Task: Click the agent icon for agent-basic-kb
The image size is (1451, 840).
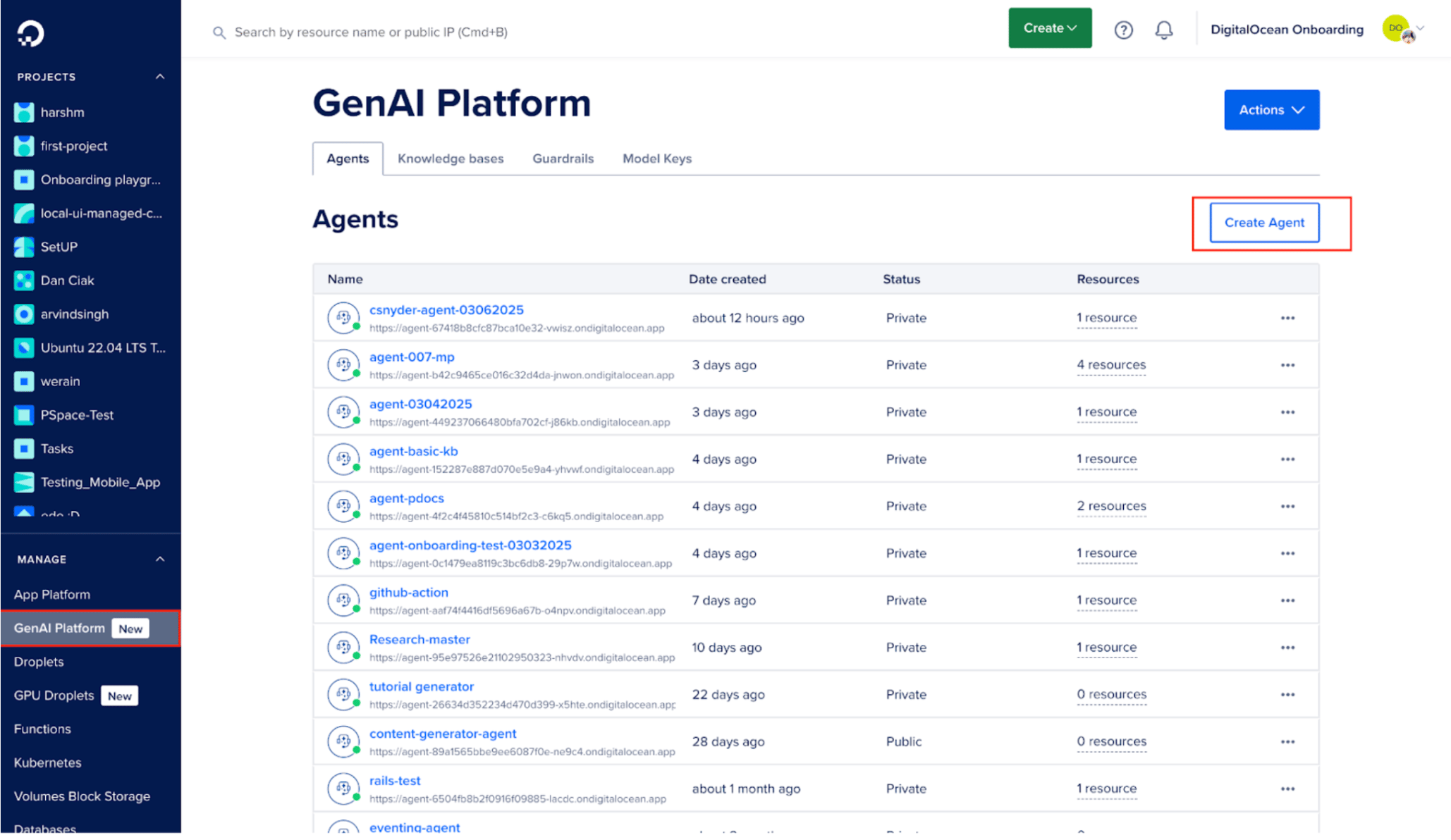Action: coord(343,459)
